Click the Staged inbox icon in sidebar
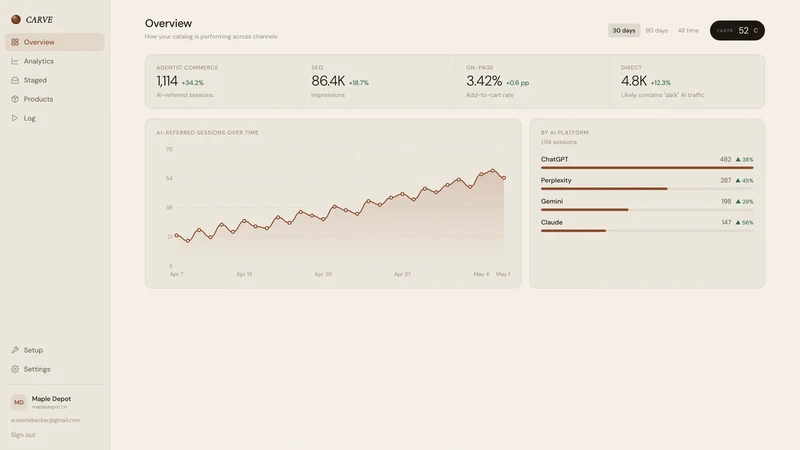Image resolution: width=800 pixels, height=450 pixels. tap(15, 80)
